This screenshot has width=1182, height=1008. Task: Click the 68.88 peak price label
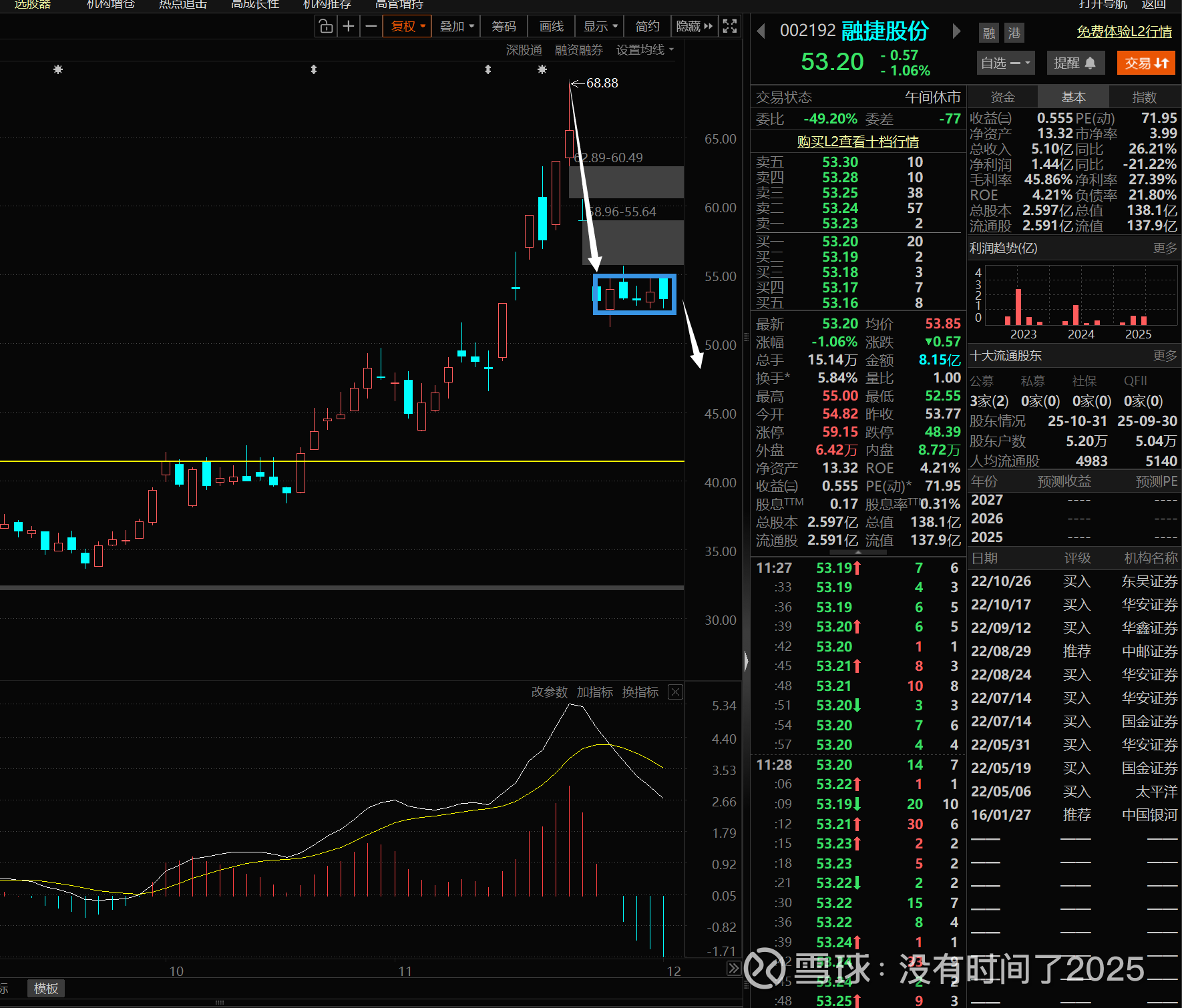click(x=602, y=83)
